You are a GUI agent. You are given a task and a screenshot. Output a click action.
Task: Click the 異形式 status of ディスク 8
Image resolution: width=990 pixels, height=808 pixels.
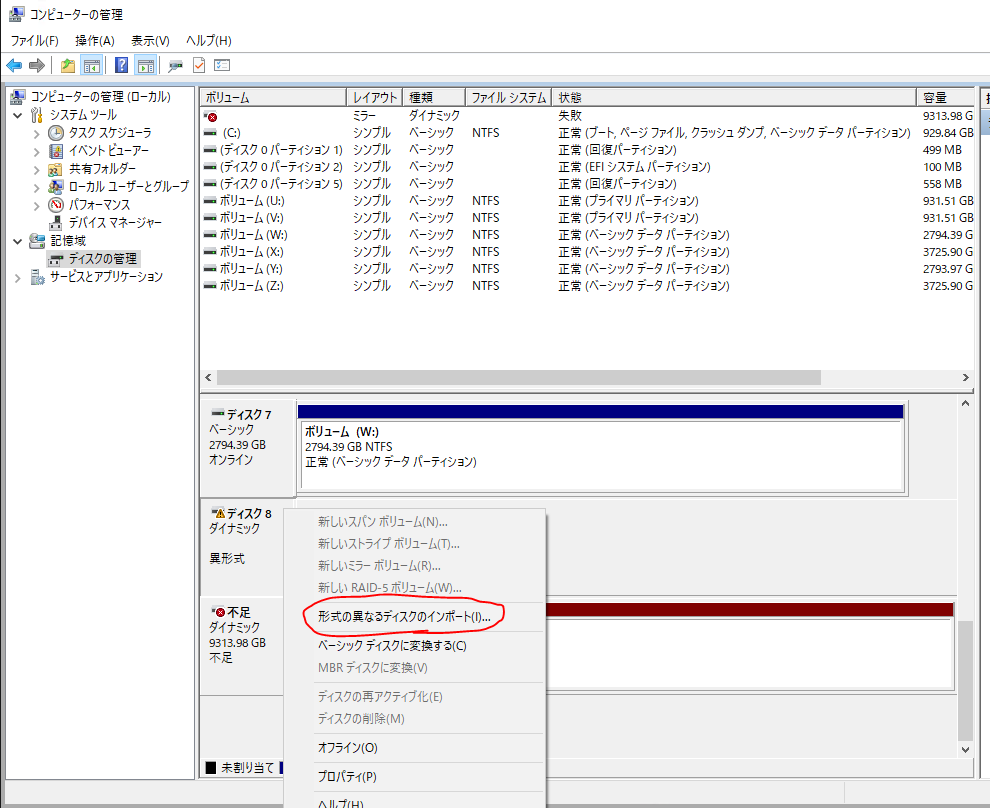pyautogui.click(x=227, y=559)
